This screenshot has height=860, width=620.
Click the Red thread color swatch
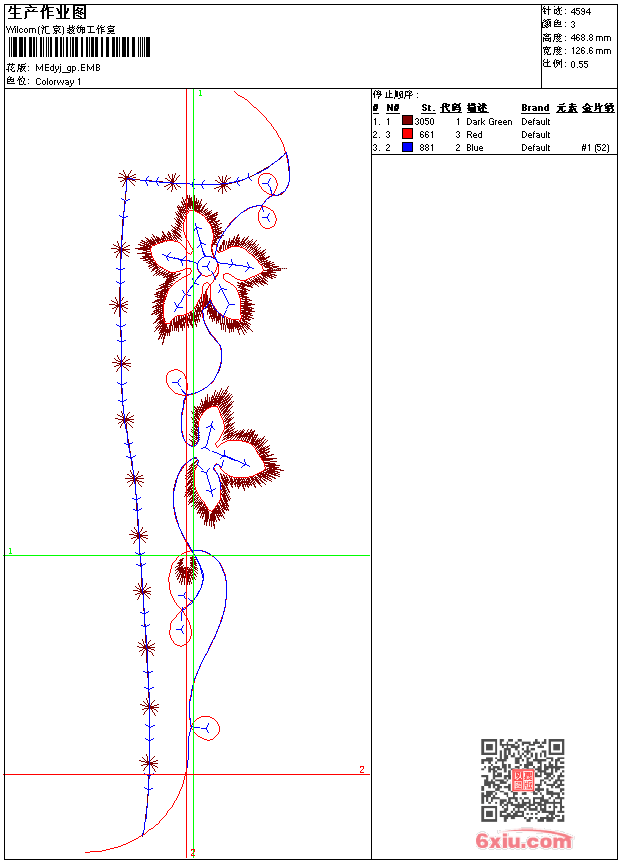(x=407, y=134)
